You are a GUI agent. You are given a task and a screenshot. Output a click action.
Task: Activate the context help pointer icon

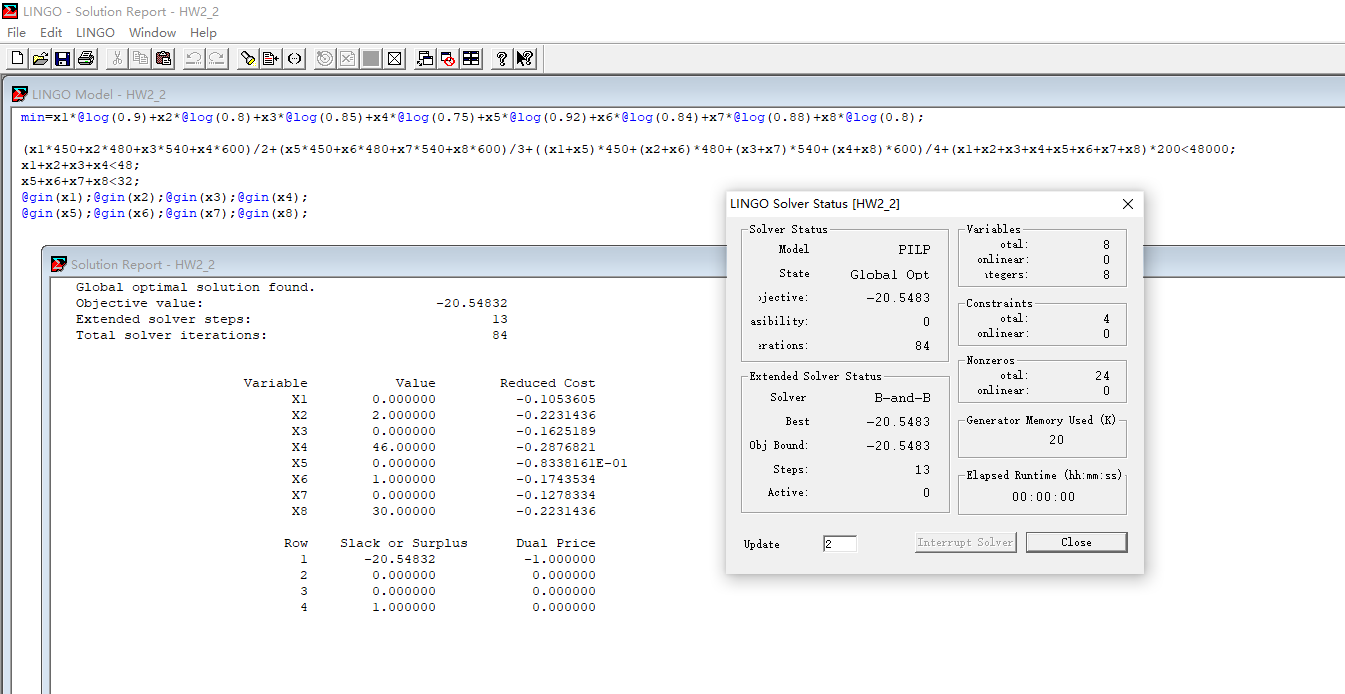tap(525, 59)
